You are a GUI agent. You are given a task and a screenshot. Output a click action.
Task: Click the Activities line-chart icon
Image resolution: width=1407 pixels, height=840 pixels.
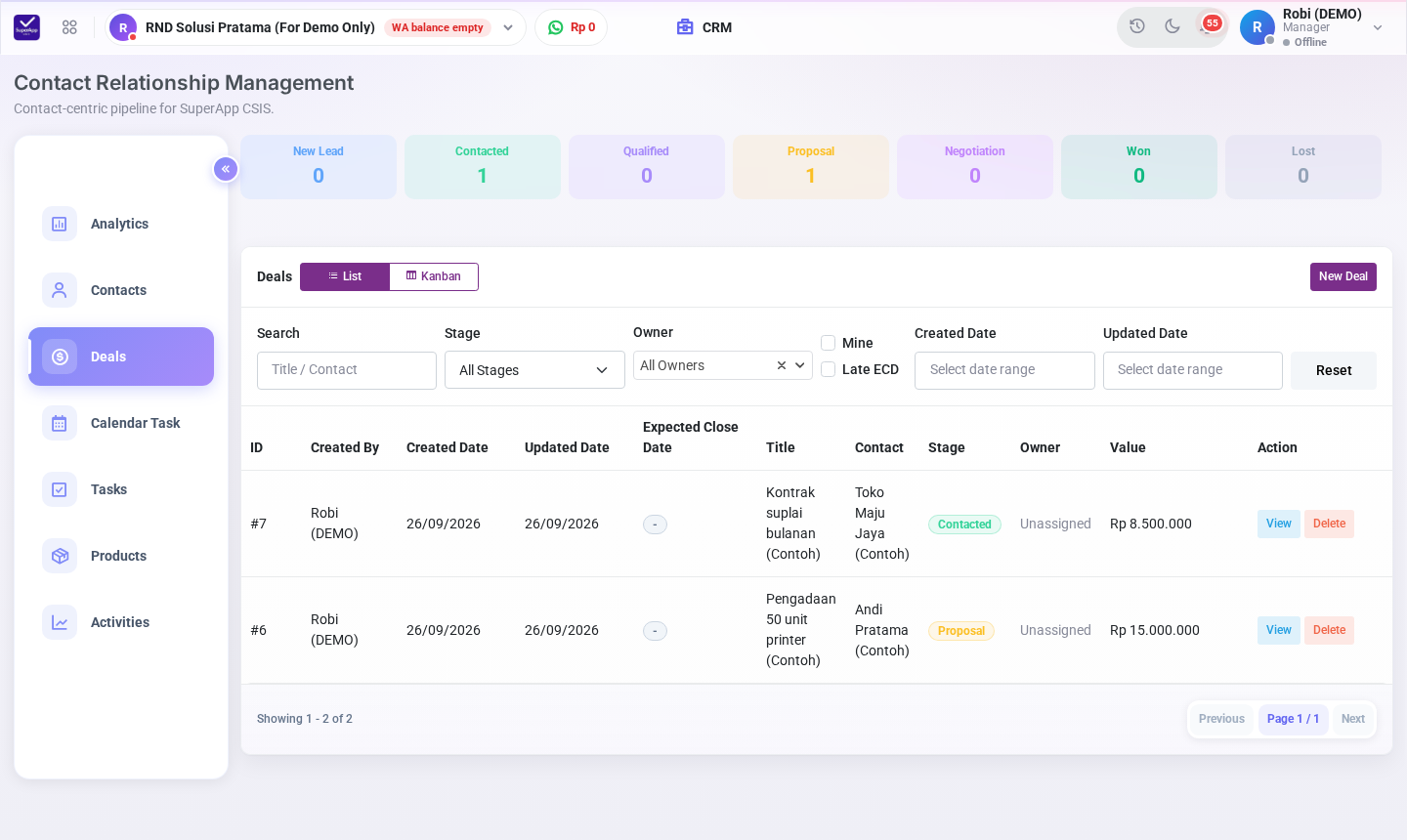(x=60, y=622)
